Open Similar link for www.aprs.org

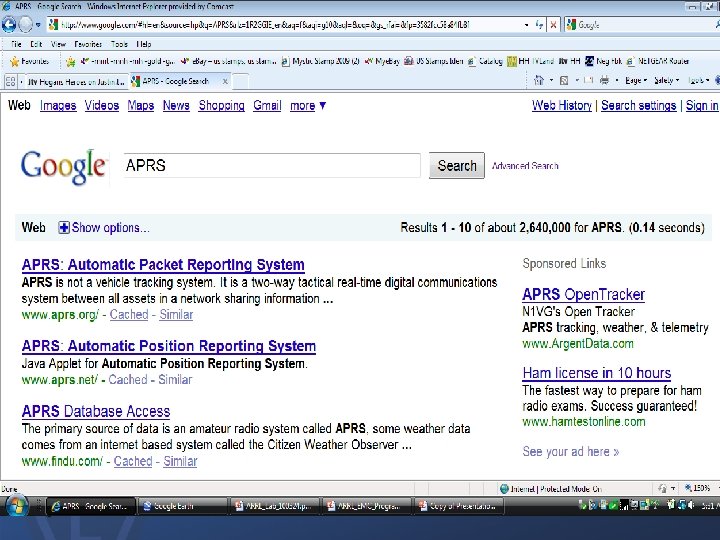pos(176,315)
